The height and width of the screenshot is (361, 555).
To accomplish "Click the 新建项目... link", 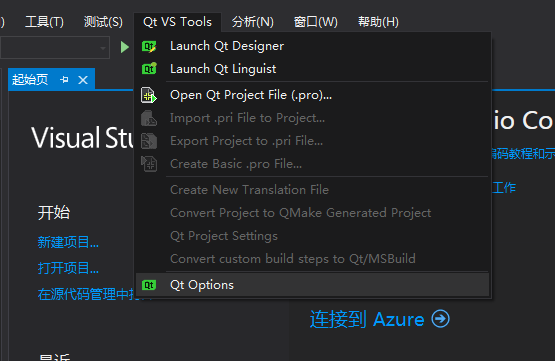I will pos(68,242).
